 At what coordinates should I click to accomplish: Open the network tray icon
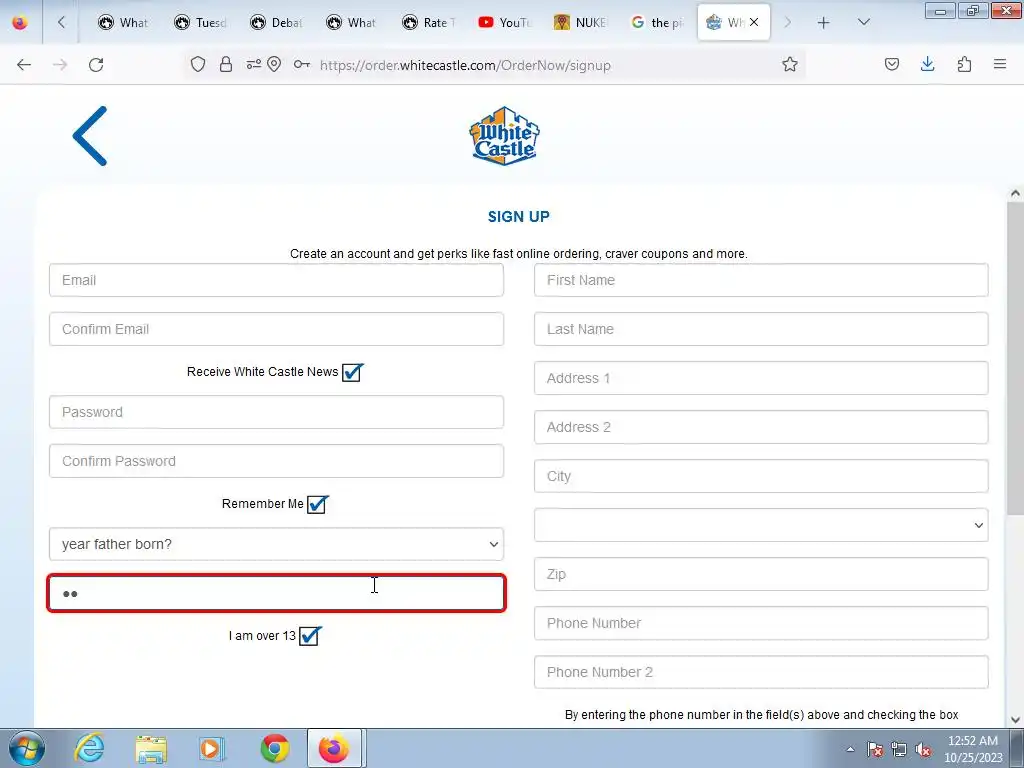coord(899,750)
